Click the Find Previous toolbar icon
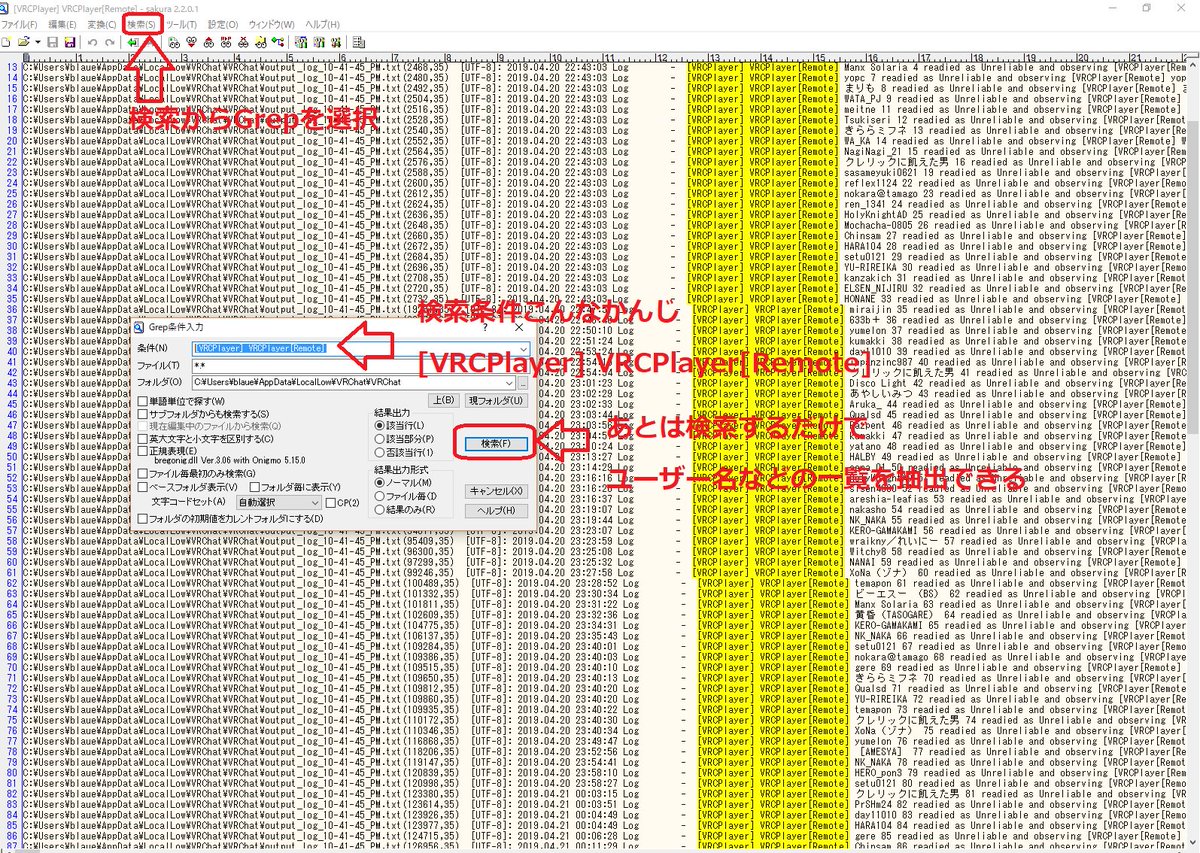1200x853 pixels. [x=208, y=42]
